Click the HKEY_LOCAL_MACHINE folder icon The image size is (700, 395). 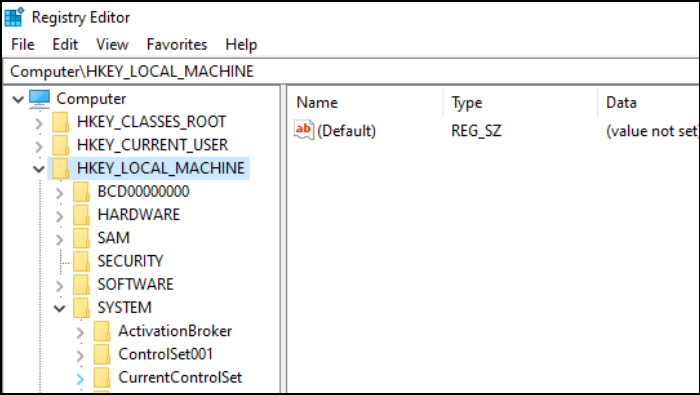(x=61, y=168)
